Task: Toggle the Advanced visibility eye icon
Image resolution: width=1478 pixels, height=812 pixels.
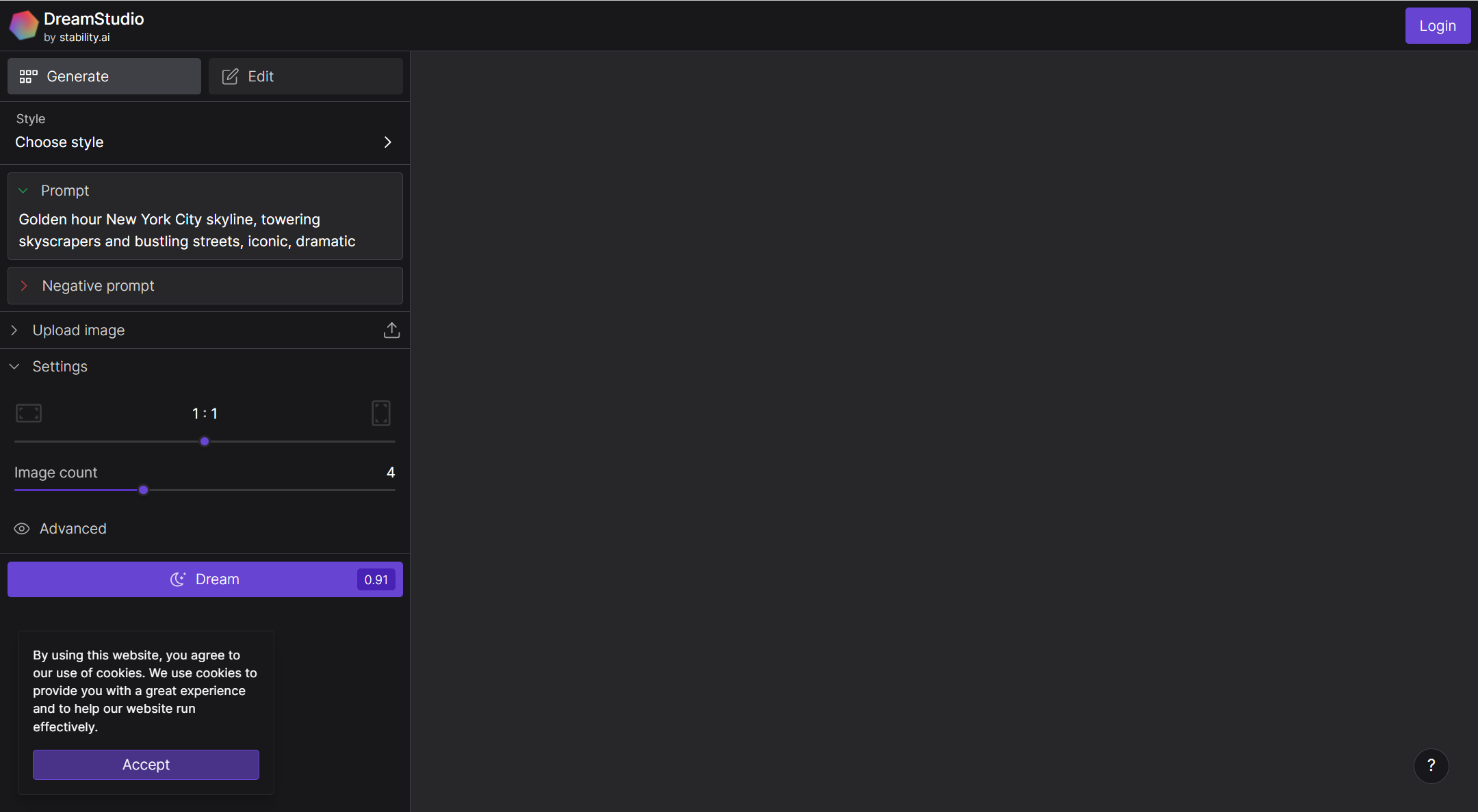Action: tap(21, 528)
